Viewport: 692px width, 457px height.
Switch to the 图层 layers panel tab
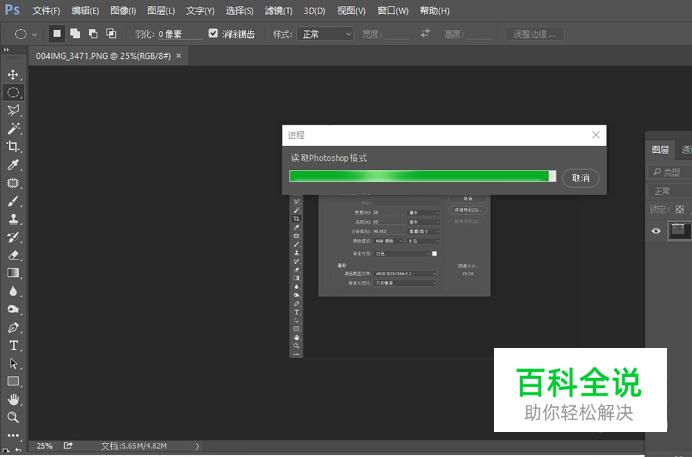pyautogui.click(x=660, y=150)
